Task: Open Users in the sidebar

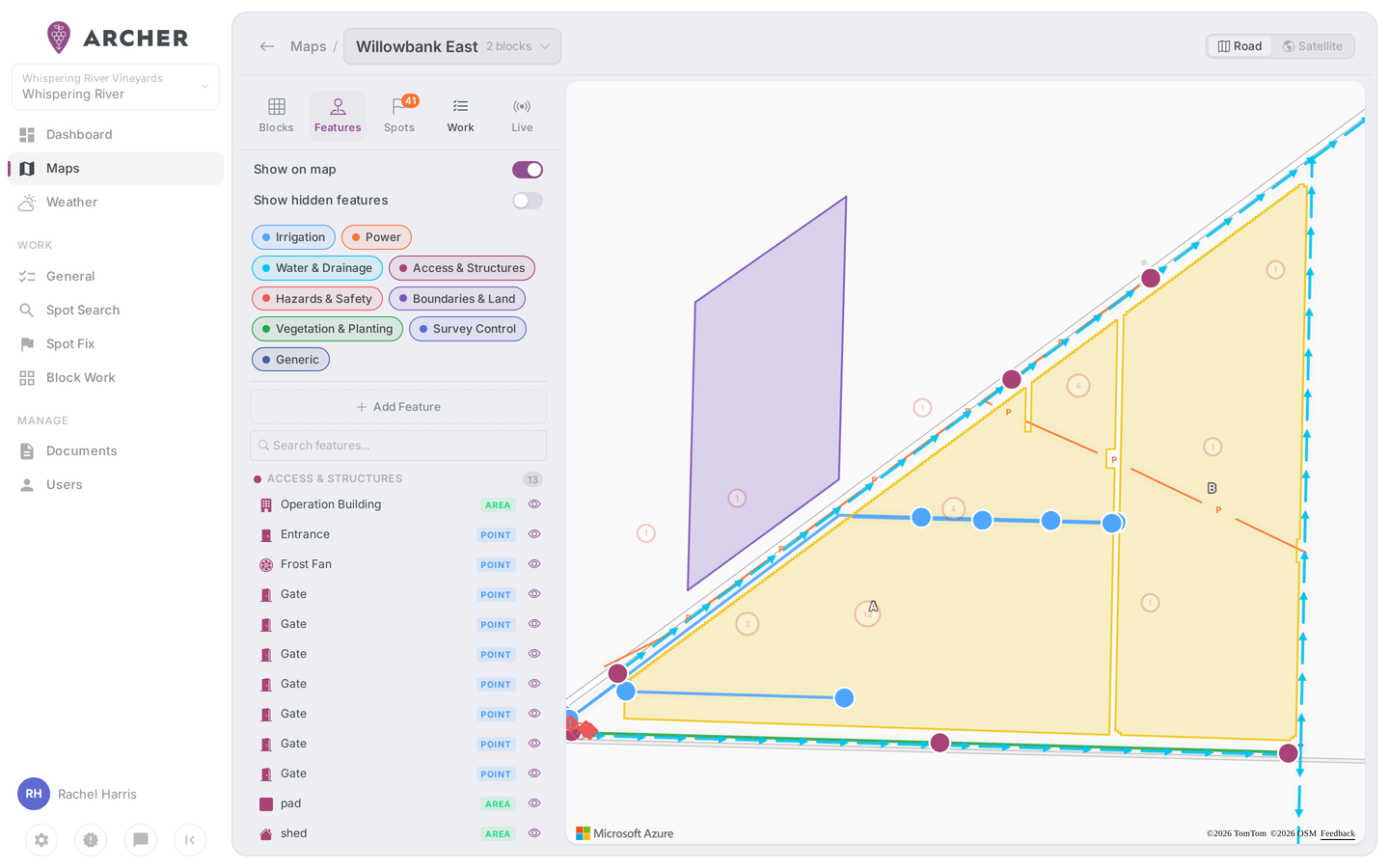Action: coord(116,485)
